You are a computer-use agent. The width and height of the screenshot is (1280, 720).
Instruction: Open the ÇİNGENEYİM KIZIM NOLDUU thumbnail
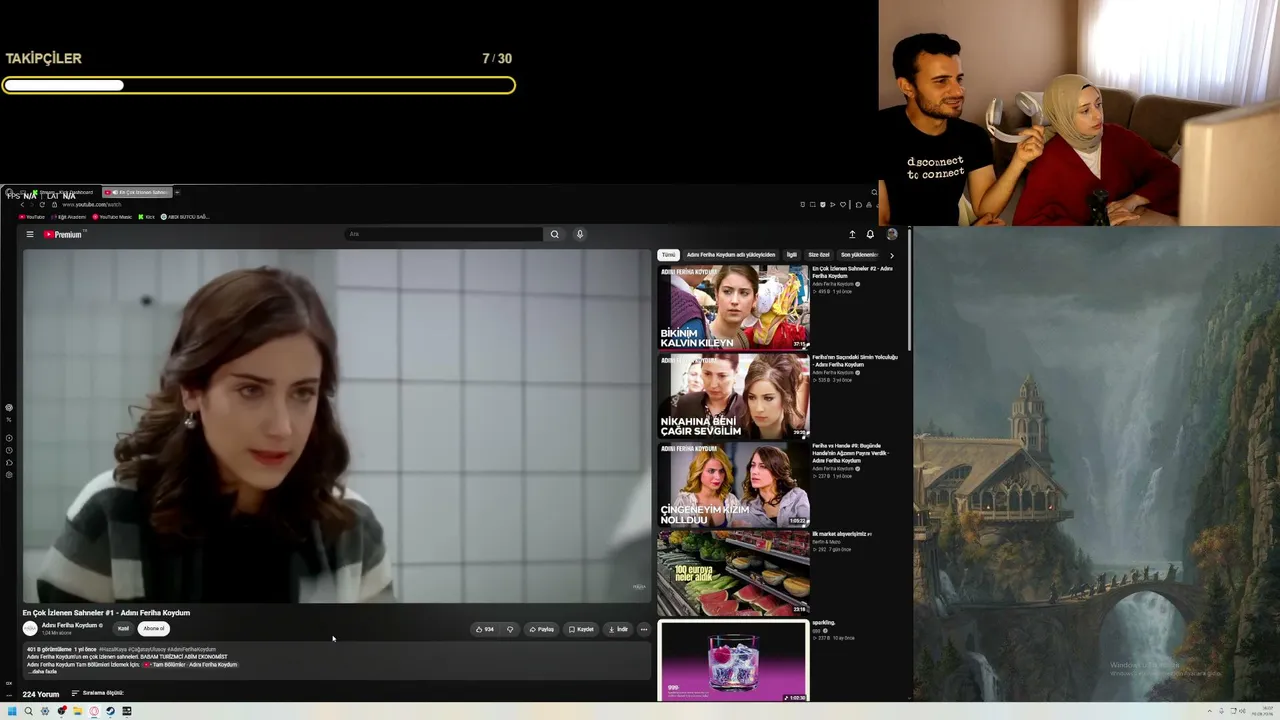pyautogui.click(x=733, y=485)
